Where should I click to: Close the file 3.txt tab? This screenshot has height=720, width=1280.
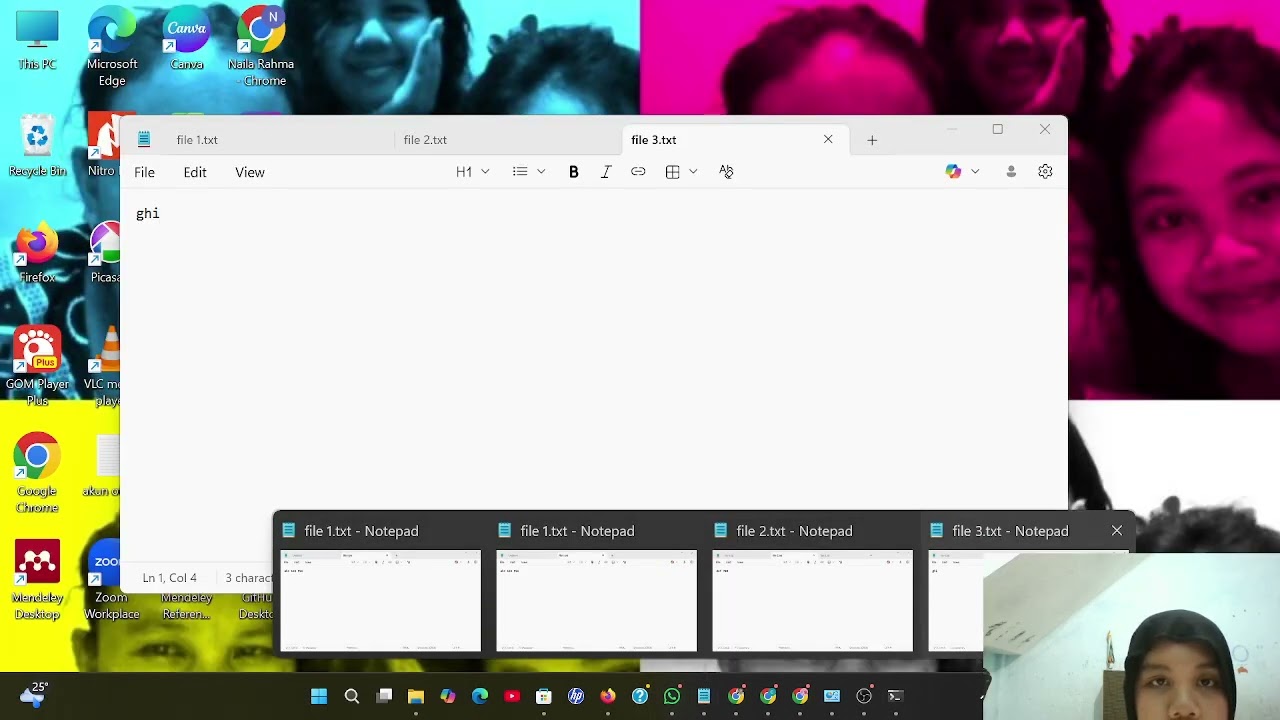pos(828,140)
